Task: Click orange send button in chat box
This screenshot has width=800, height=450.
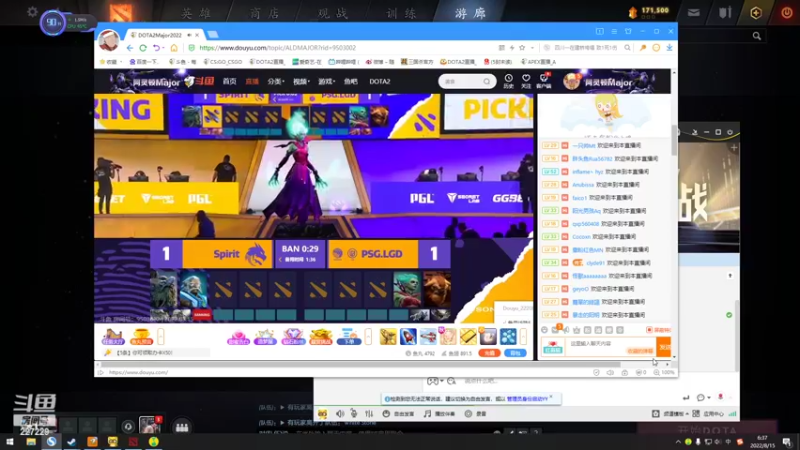Action: (x=663, y=347)
